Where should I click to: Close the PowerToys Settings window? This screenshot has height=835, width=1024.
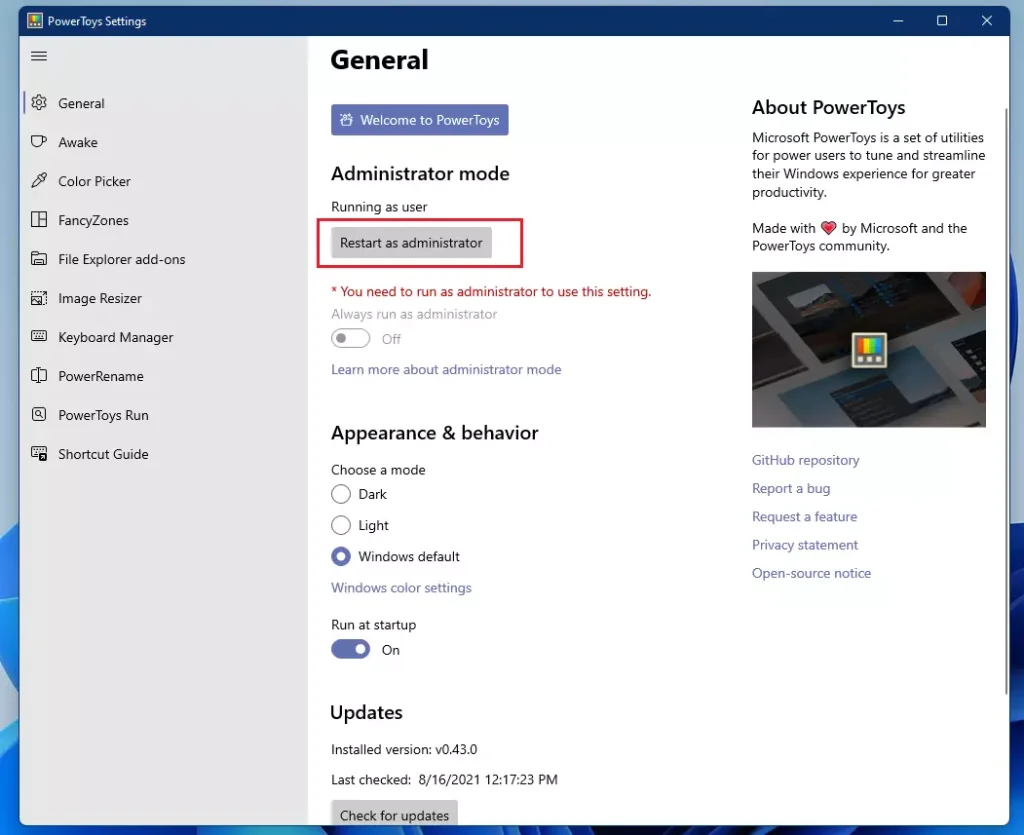[x=987, y=21]
